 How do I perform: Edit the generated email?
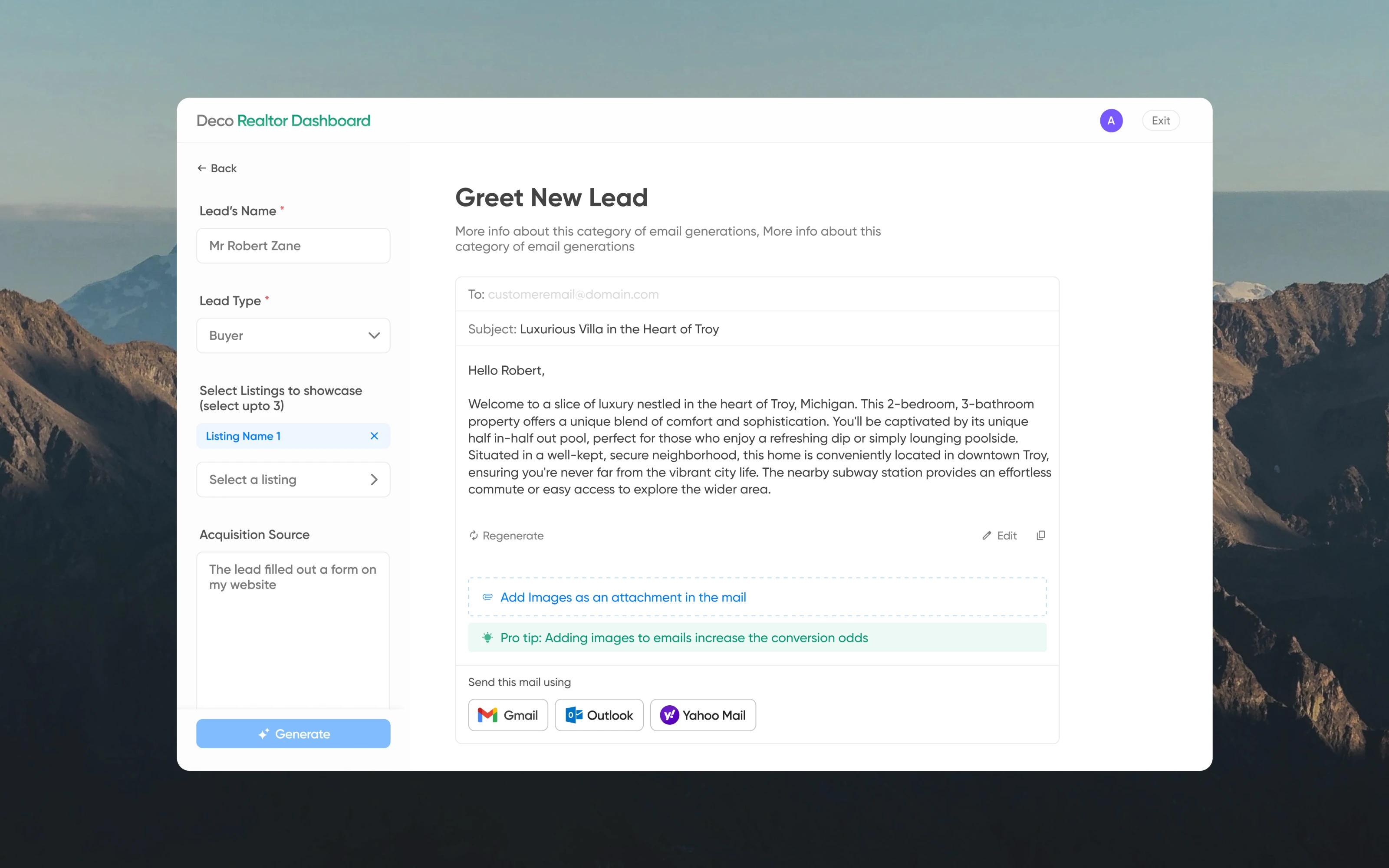coord(999,536)
